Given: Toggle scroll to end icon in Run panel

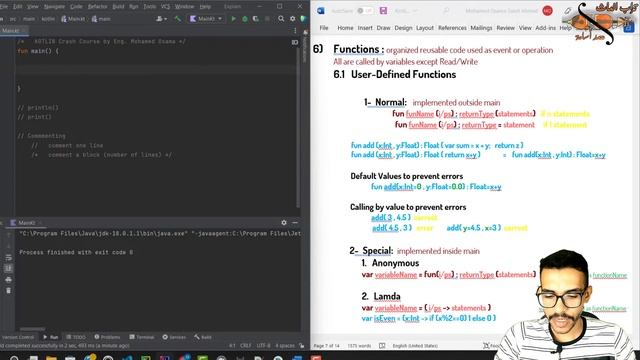Looking at the screenshot, I should click(9, 269).
